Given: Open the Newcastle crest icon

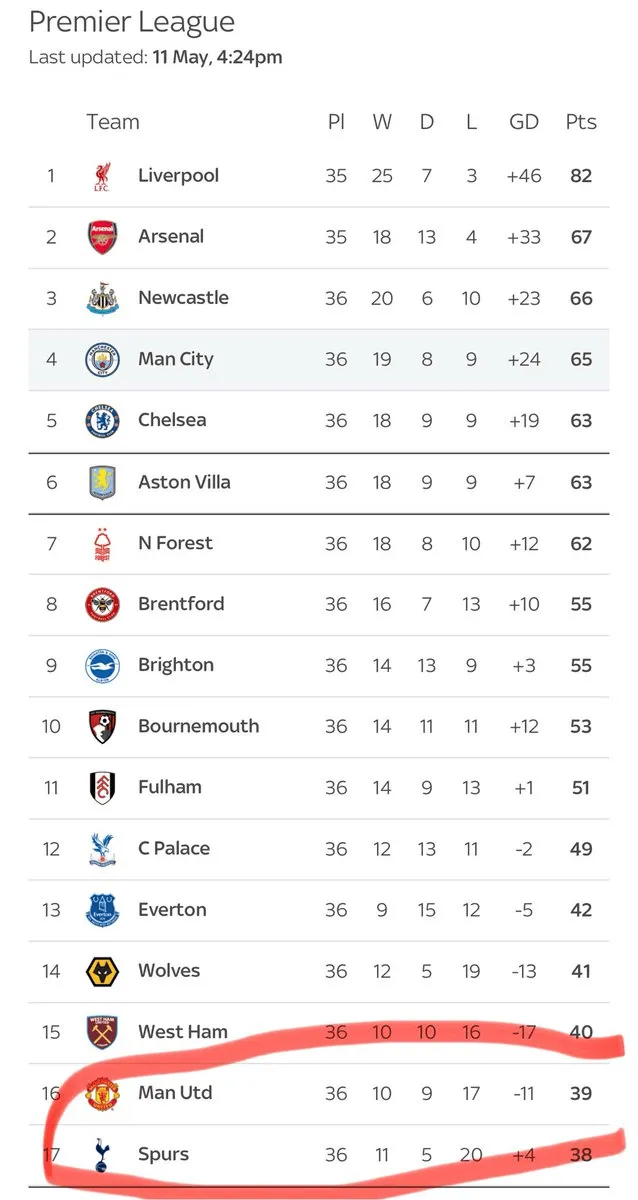Looking at the screenshot, I should [x=102, y=298].
